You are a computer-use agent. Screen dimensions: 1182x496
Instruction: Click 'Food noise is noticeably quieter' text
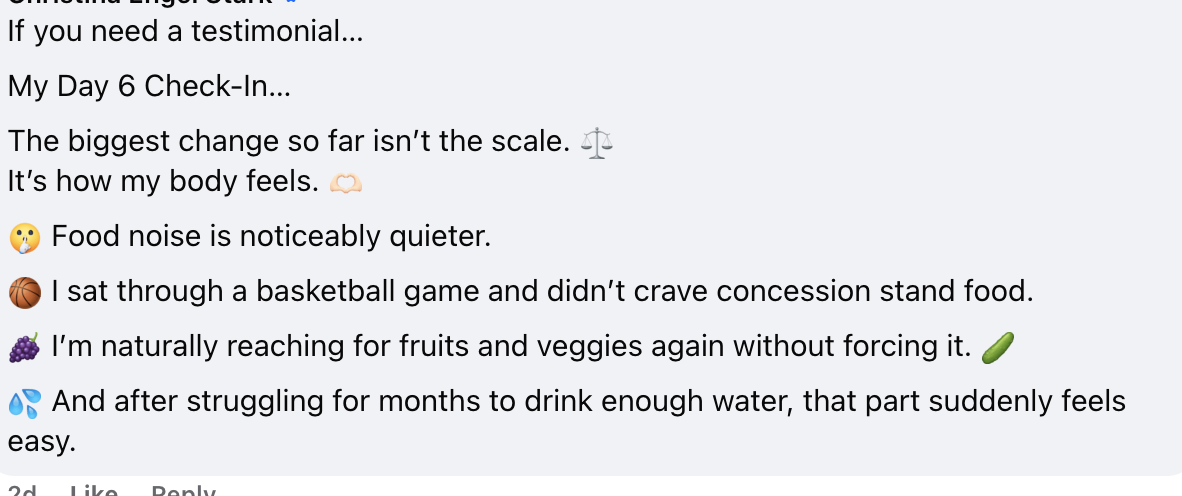271,237
